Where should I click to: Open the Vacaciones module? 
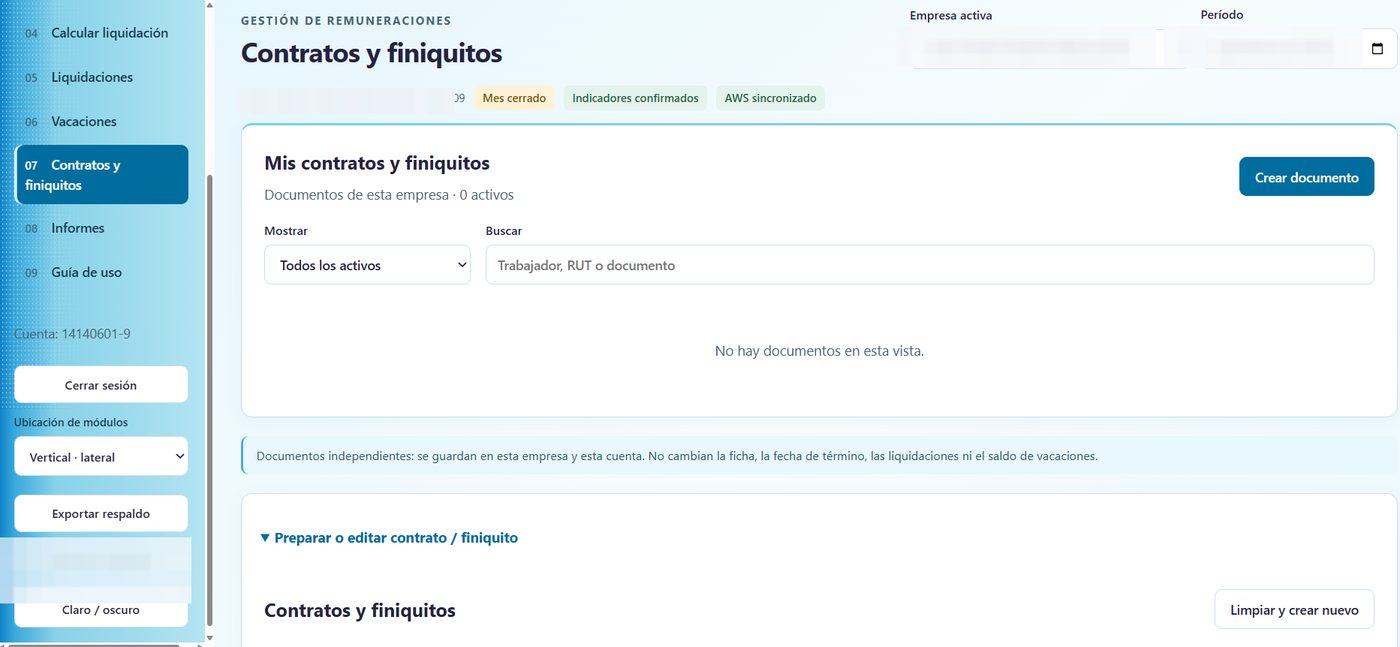pos(101,121)
